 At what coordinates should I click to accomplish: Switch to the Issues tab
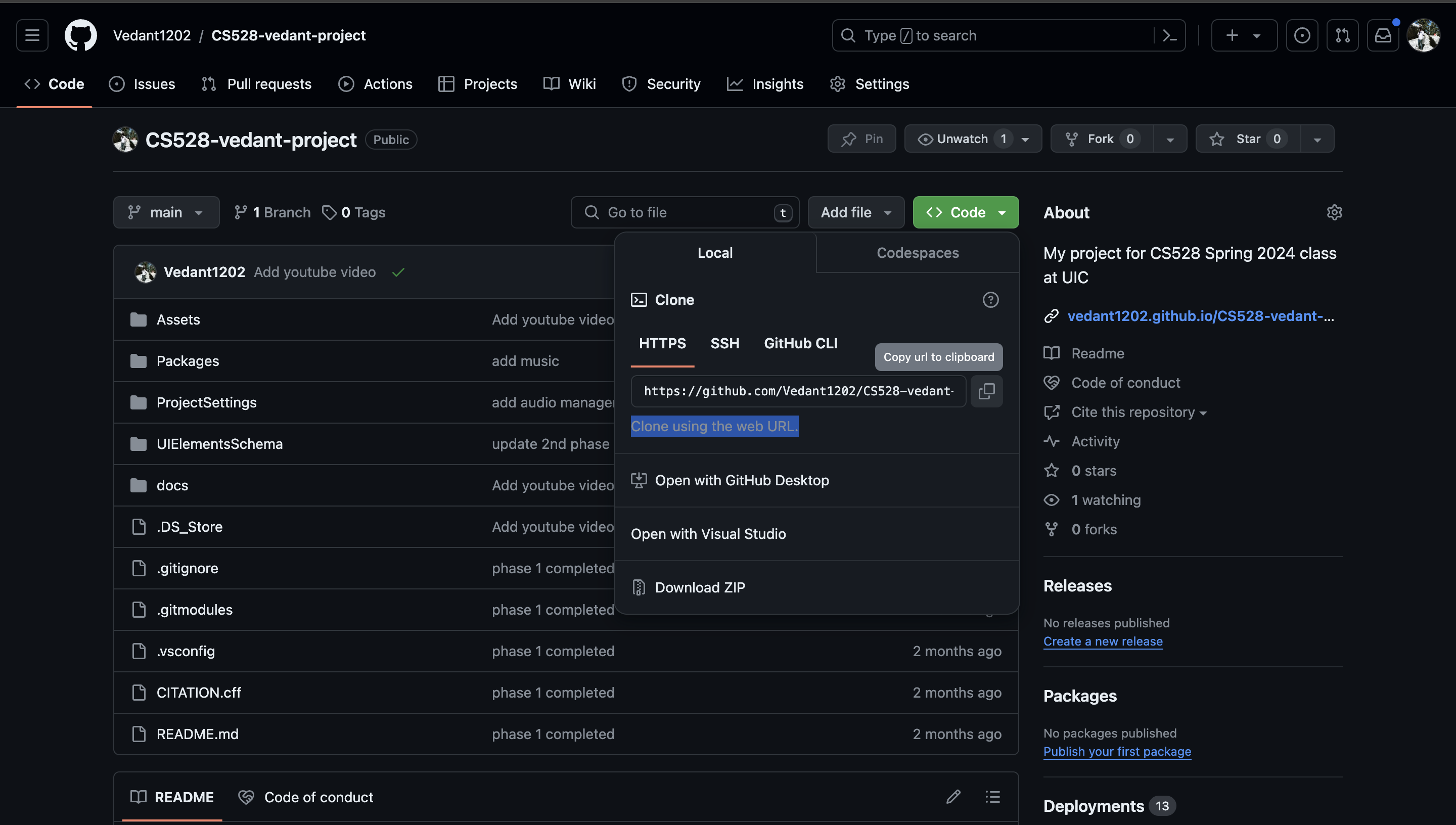tap(142, 84)
